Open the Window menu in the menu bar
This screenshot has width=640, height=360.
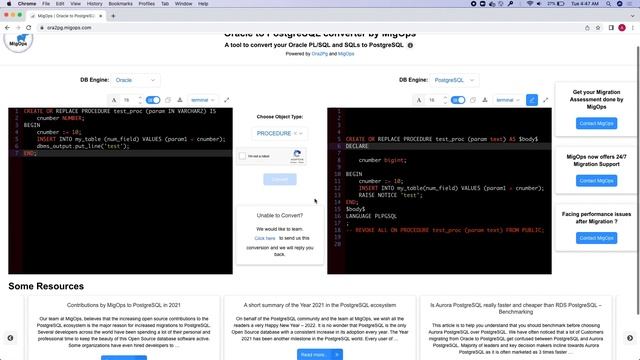point(183,4)
